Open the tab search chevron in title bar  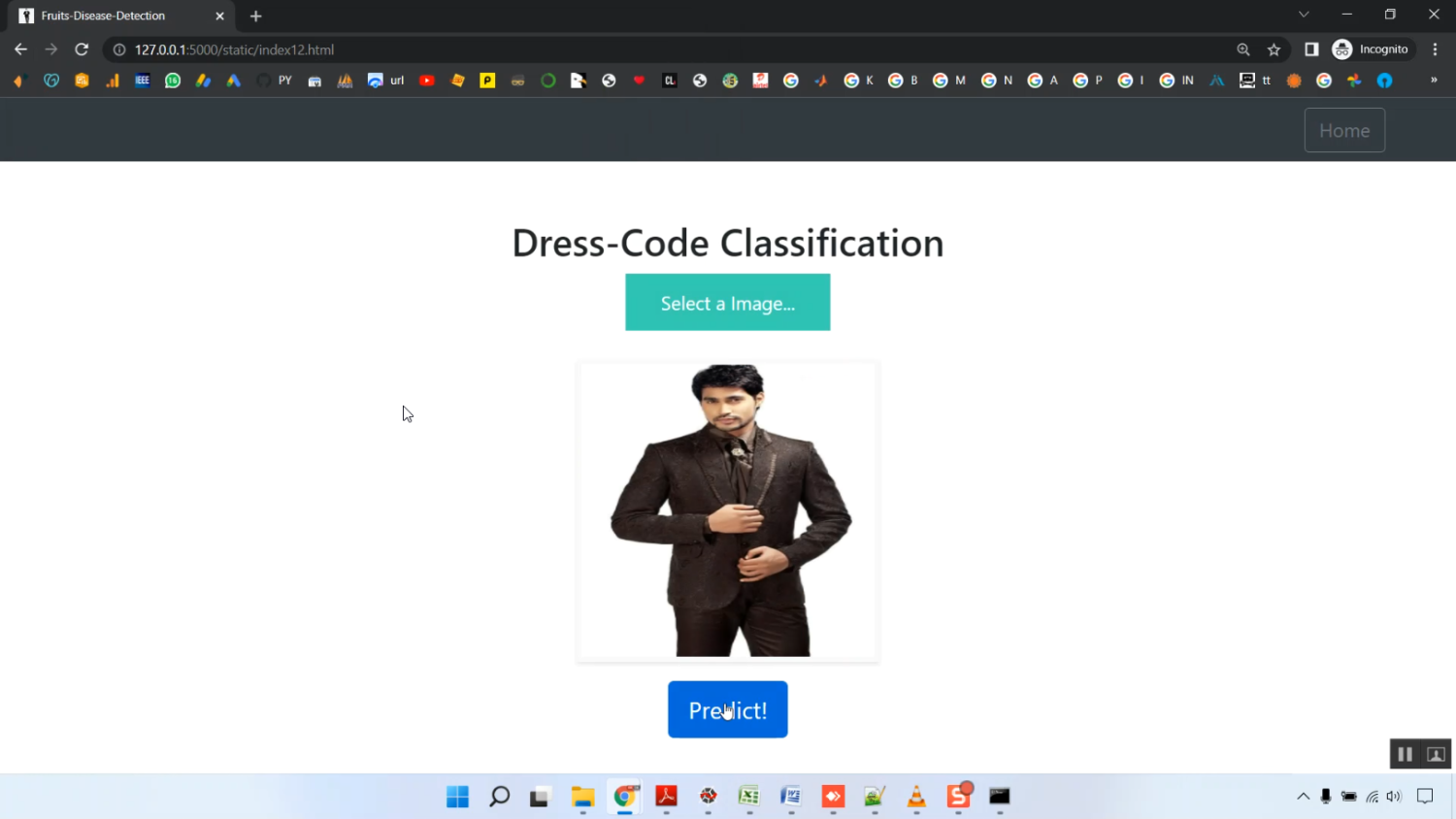[1304, 15]
